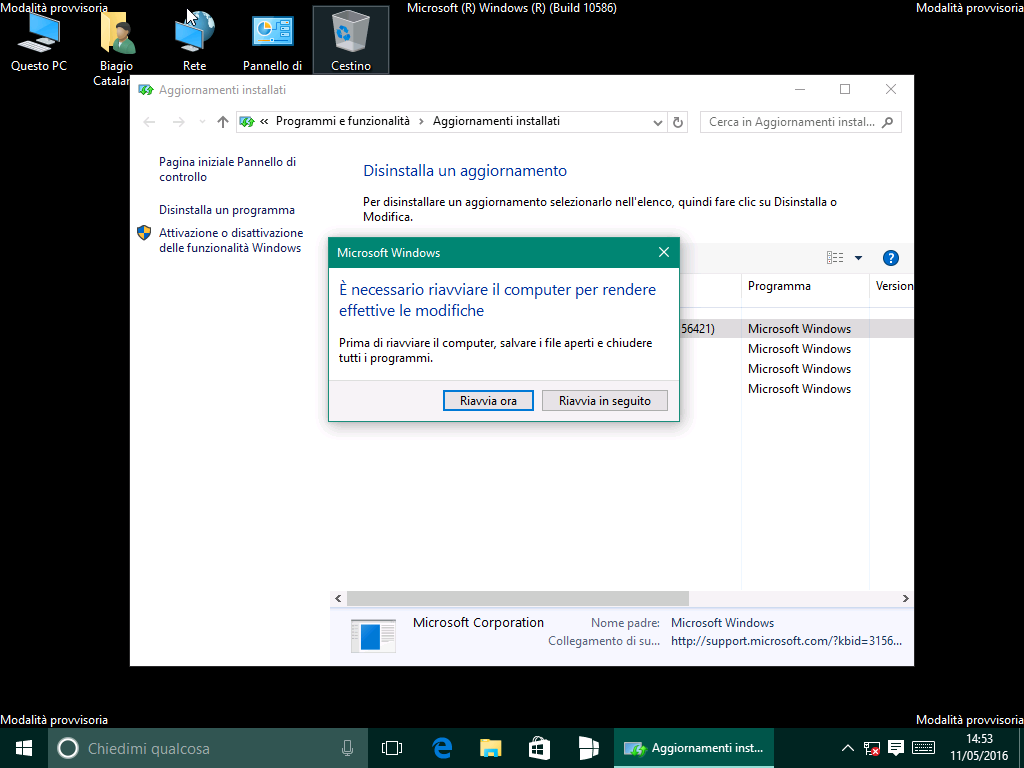Launch Microsoft Edge from the taskbar
1024x768 pixels.
coord(443,748)
